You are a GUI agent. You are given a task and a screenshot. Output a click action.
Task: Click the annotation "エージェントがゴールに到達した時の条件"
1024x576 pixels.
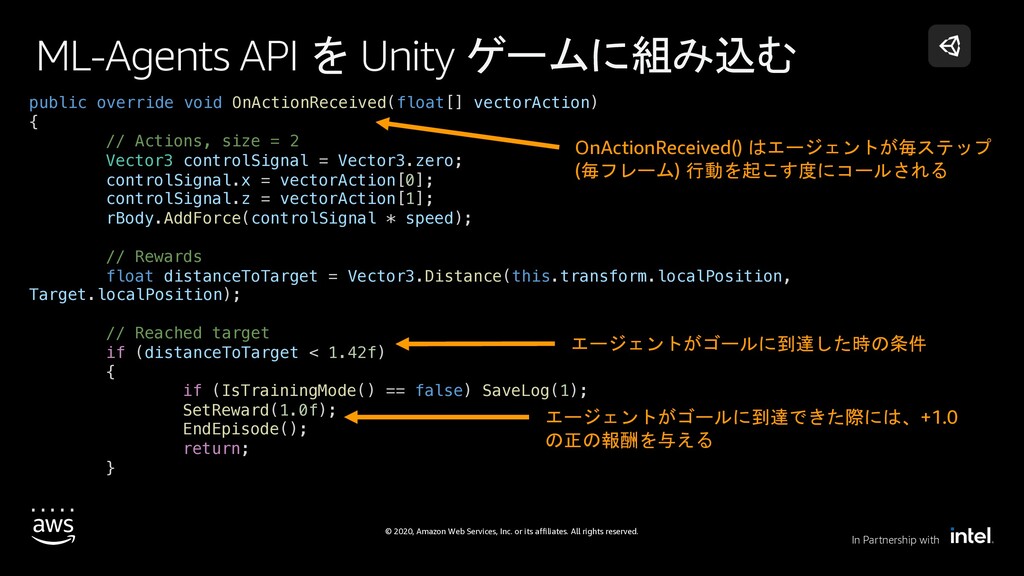tap(748, 344)
